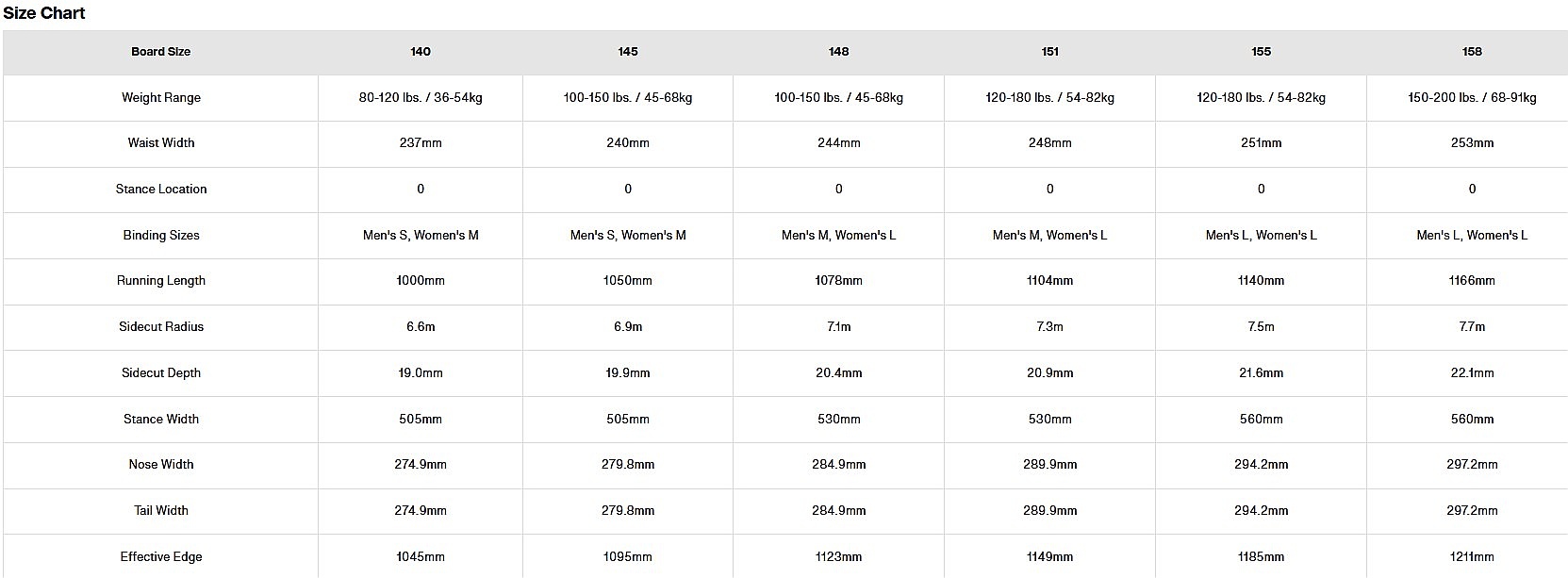
Task: Select the 22.1mm sidecut depth value
Action: pos(1472,373)
